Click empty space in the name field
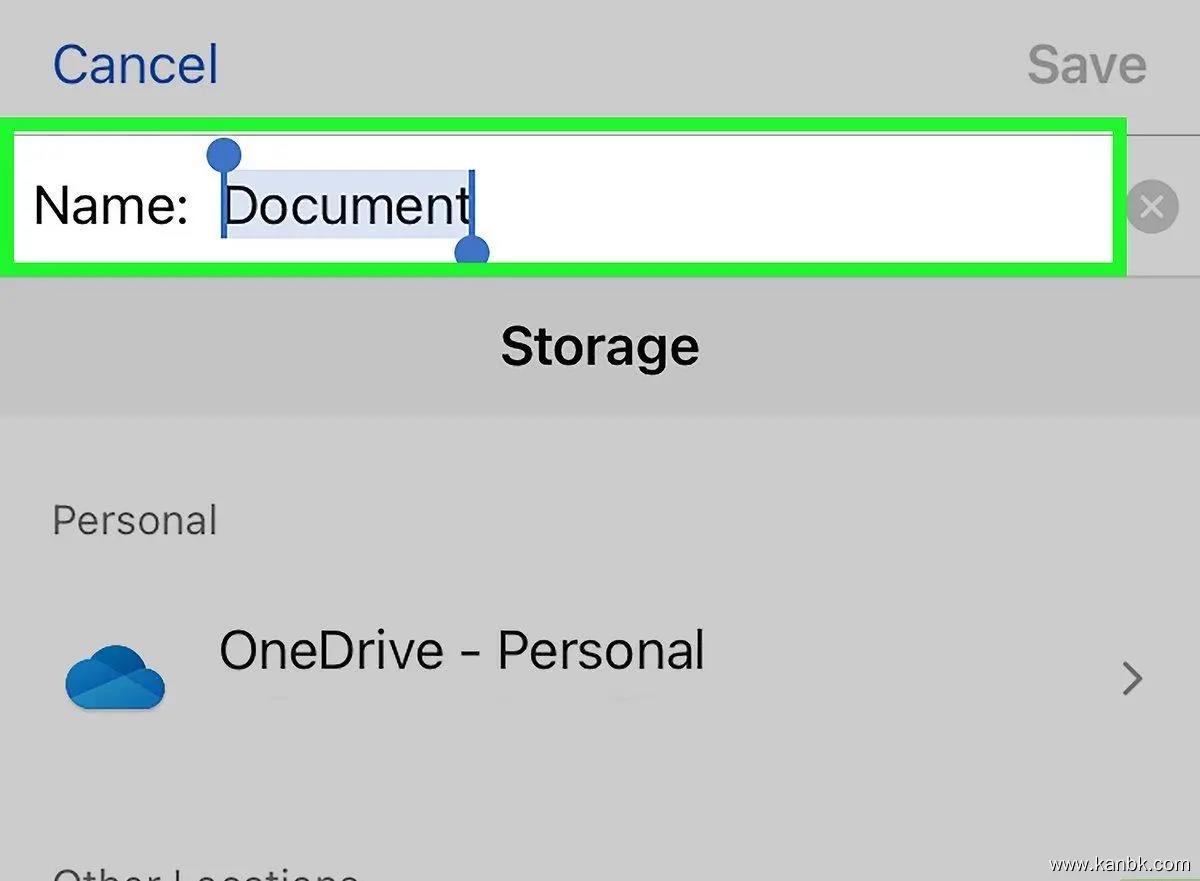Image resolution: width=1200 pixels, height=881 pixels. coord(790,206)
